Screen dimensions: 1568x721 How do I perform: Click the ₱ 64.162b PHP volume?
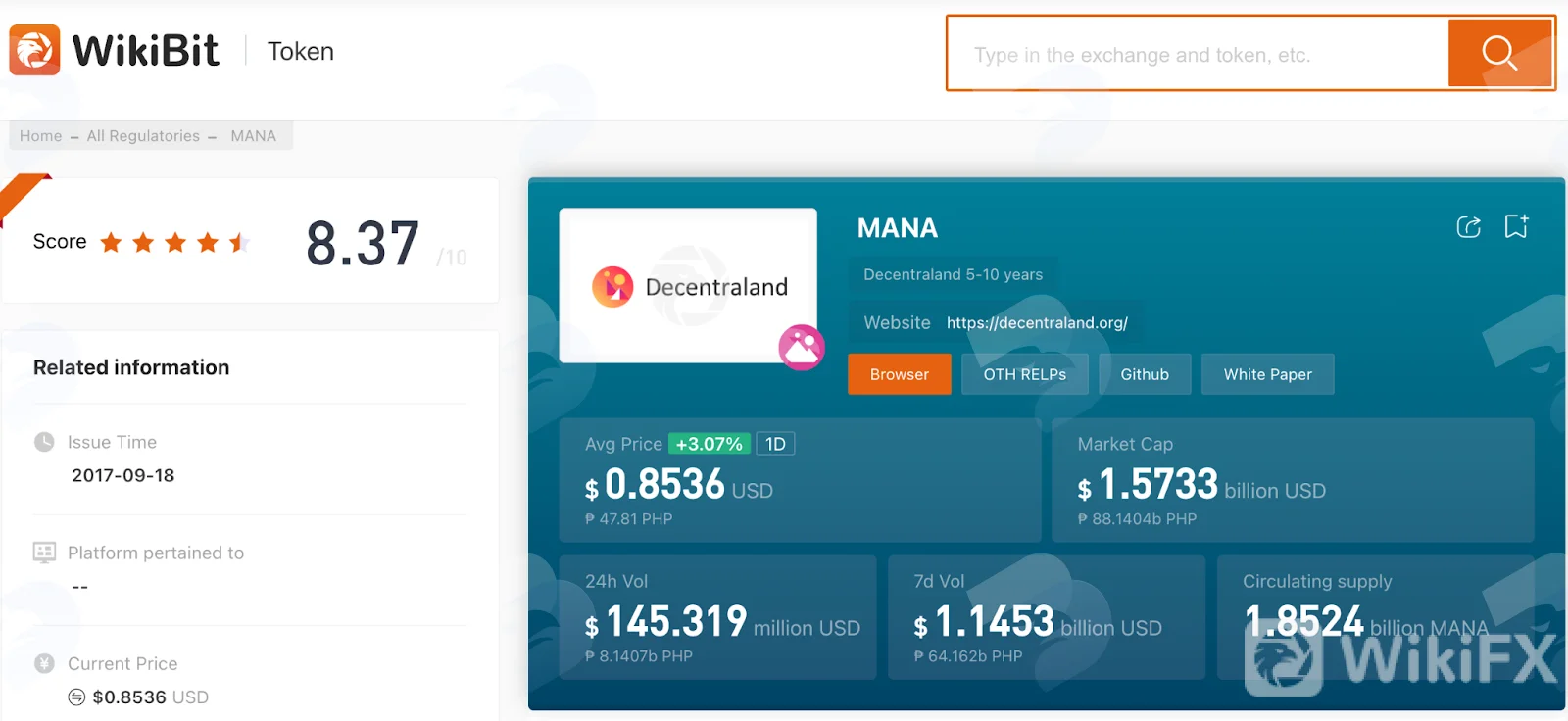(x=968, y=656)
